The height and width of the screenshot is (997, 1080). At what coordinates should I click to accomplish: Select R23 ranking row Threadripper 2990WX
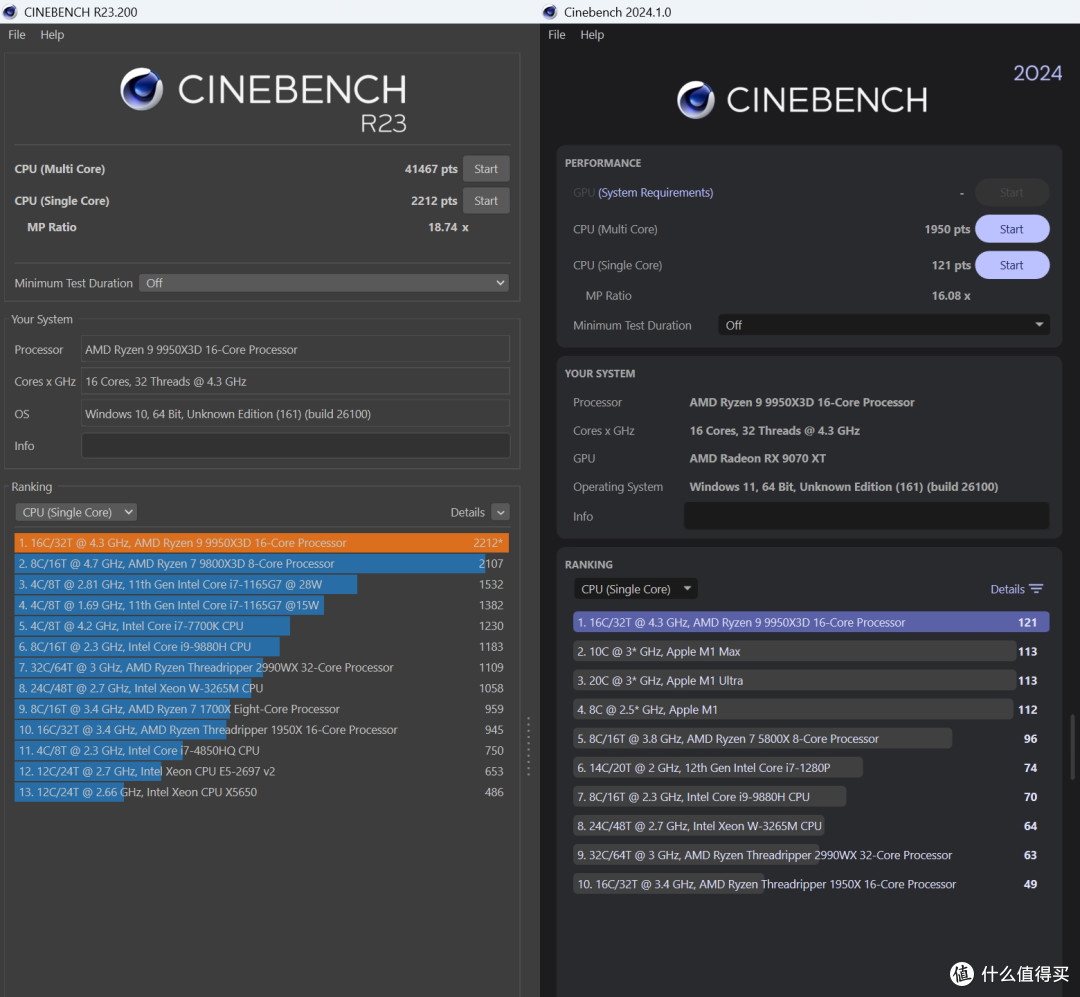point(262,667)
